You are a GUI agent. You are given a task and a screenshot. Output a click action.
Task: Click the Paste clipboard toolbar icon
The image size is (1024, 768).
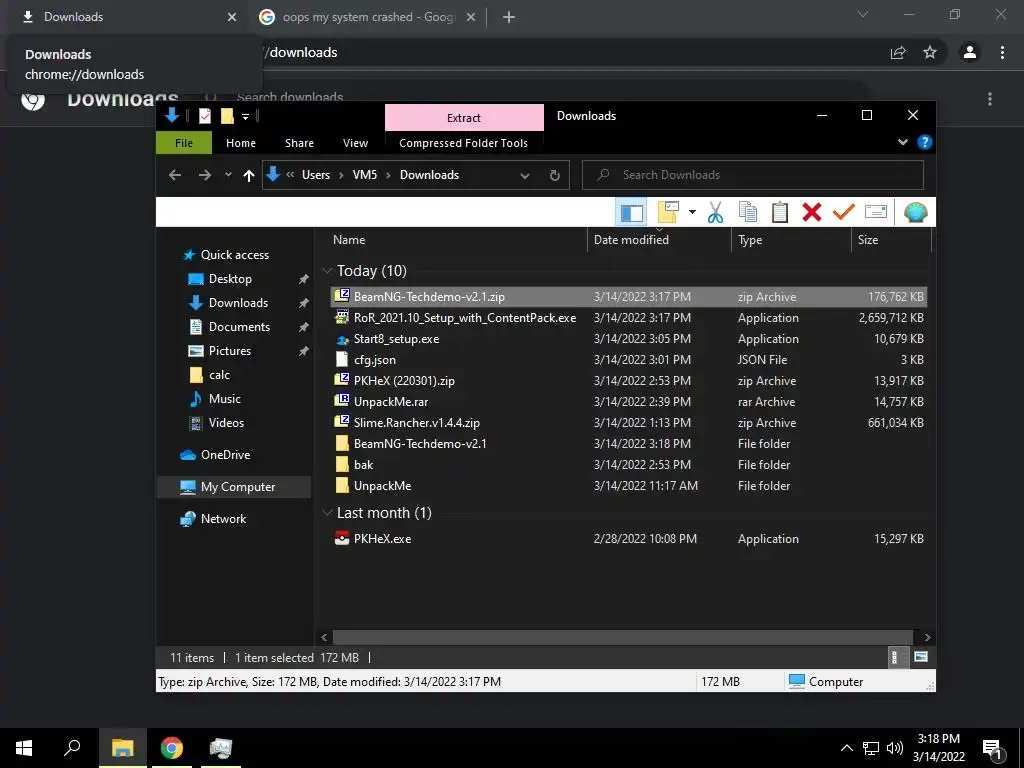click(780, 212)
